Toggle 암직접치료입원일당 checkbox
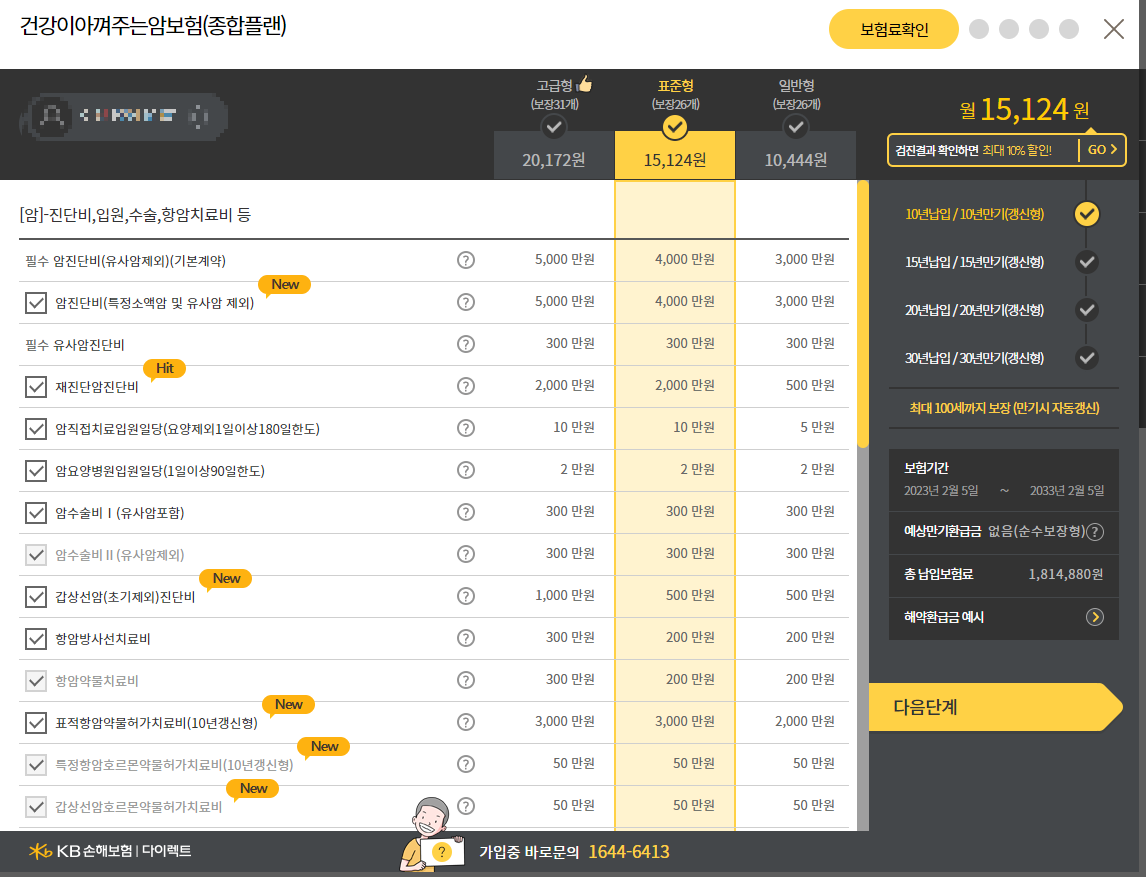The width and height of the screenshot is (1146, 877). (36, 429)
